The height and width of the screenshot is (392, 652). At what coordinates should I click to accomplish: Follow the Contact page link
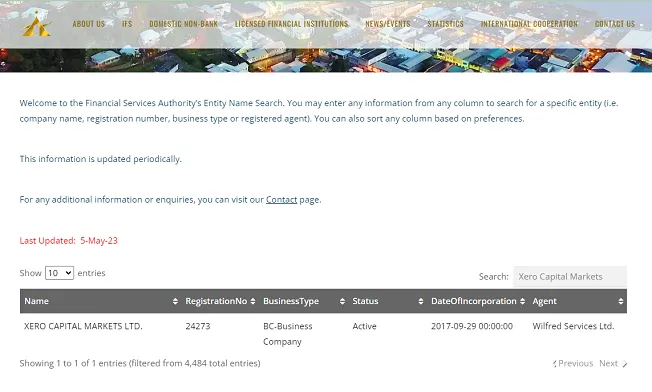[282, 200]
